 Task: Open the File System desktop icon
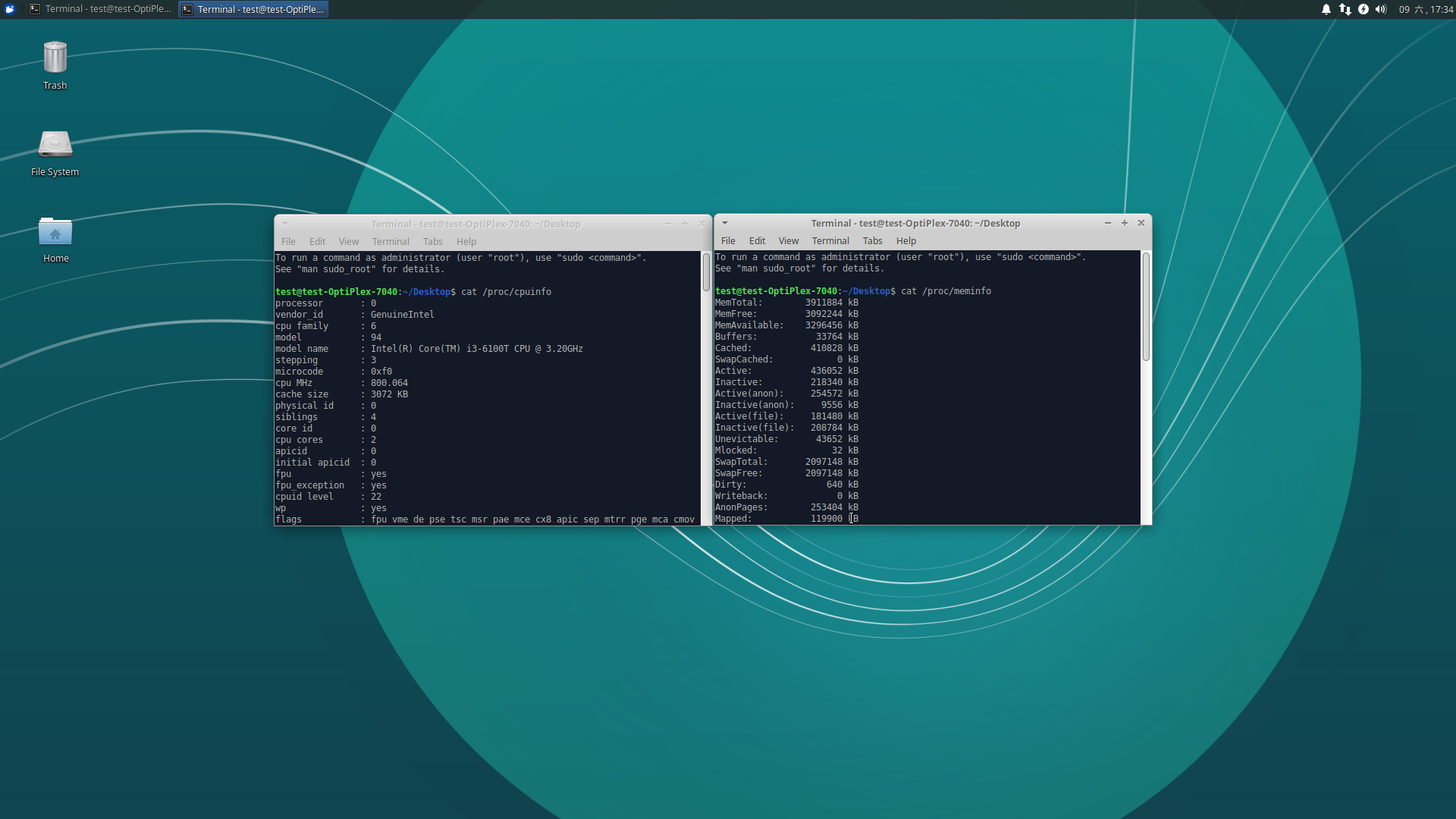tap(55, 146)
